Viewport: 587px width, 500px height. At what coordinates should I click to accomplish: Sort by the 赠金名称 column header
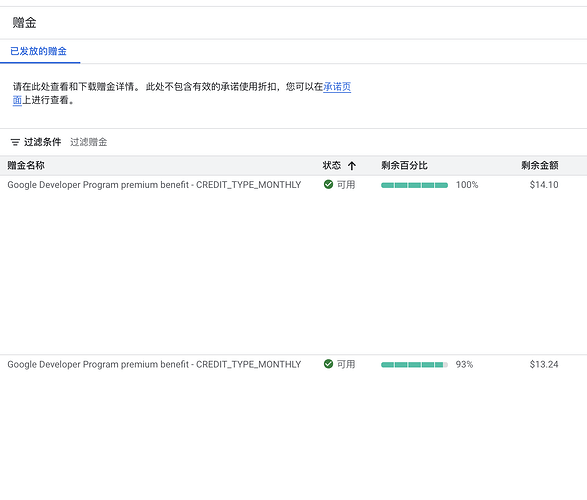[x=26, y=165]
